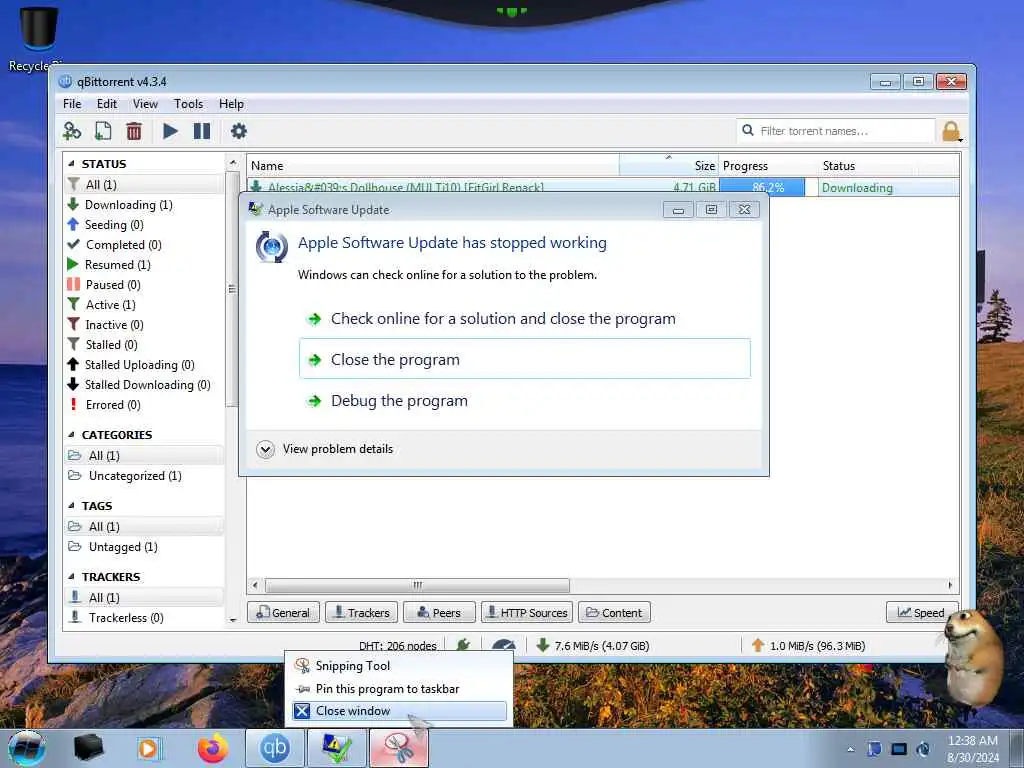Switch to the HTTP Sources tab
The height and width of the screenshot is (768, 1024).
(527, 613)
